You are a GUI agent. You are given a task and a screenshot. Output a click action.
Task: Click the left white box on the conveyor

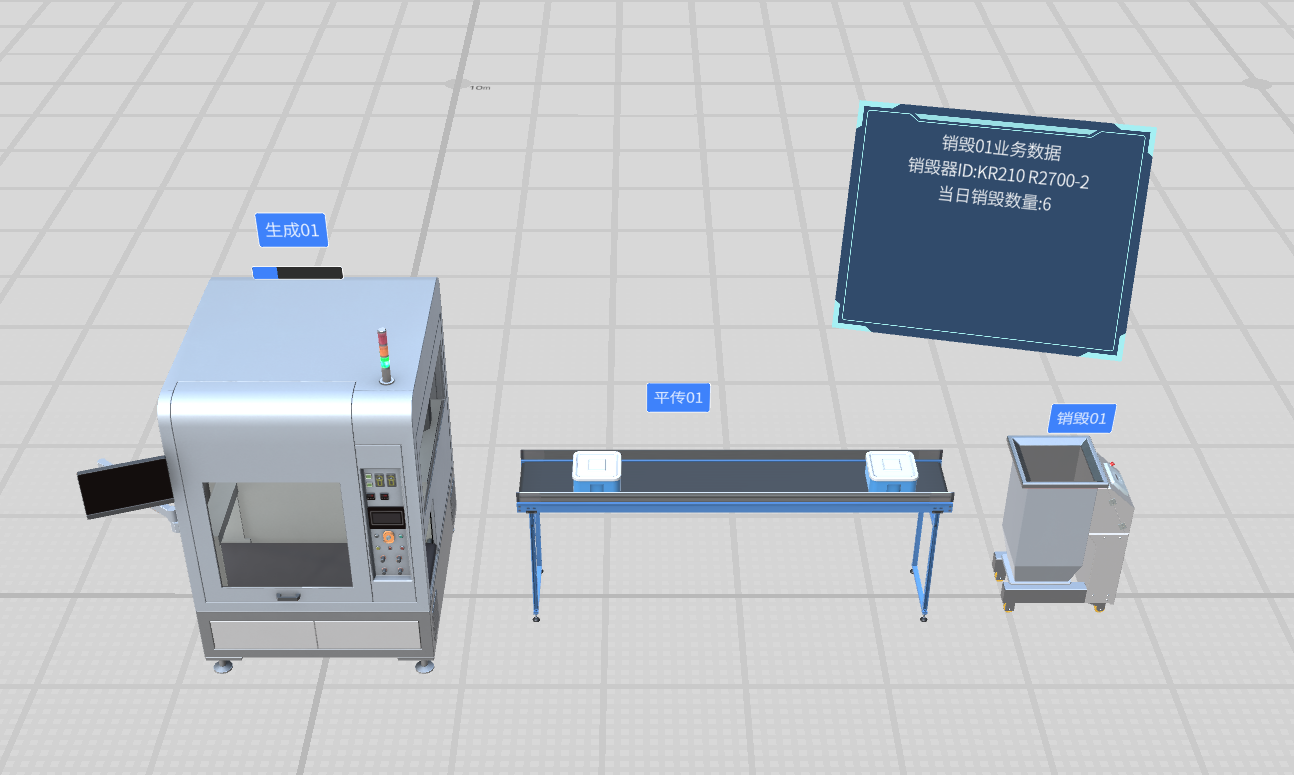coord(597,470)
